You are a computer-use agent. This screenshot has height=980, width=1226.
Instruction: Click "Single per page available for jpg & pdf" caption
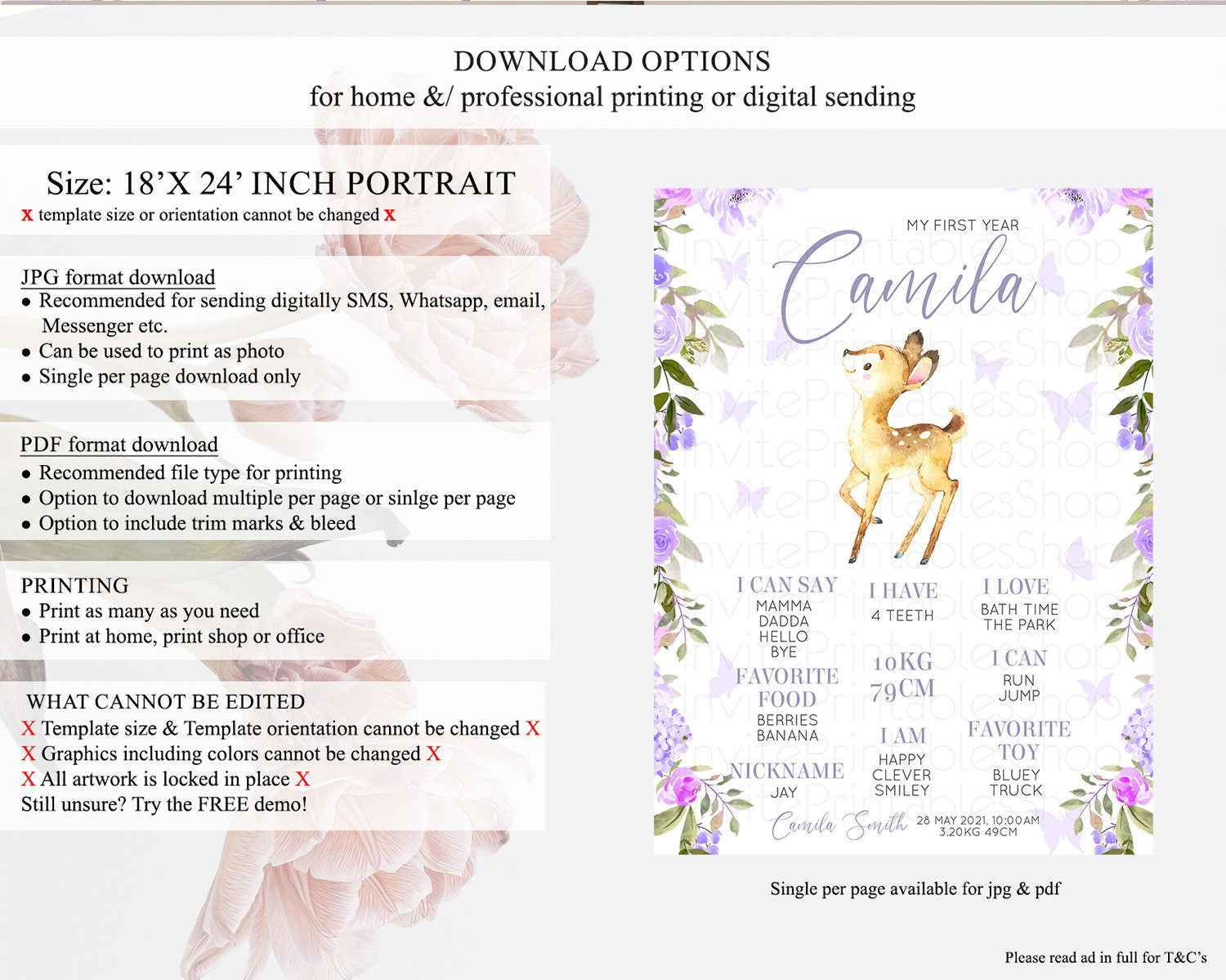pos(915,888)
